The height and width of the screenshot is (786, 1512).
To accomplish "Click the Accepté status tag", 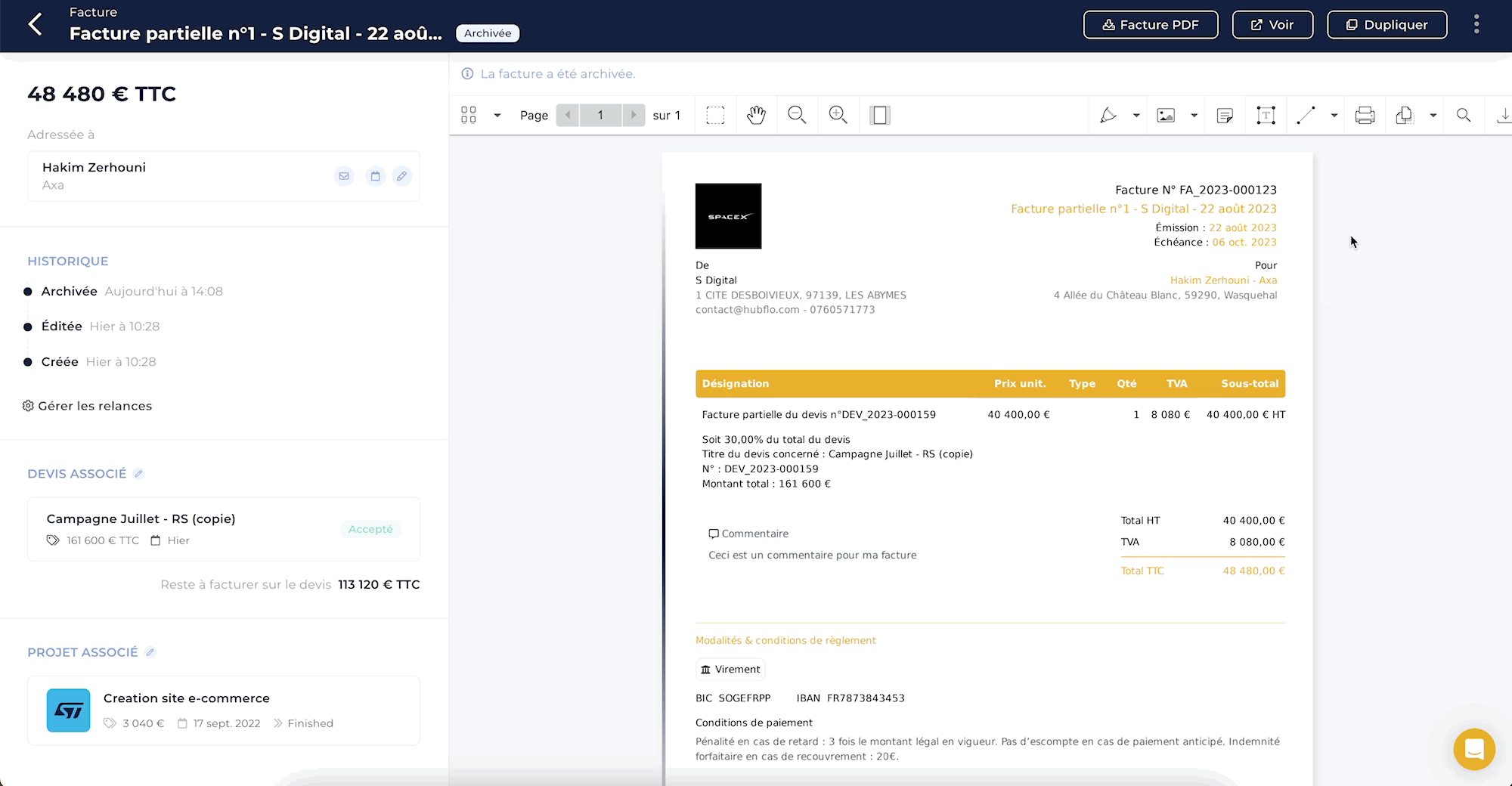I will pos(370,529).
